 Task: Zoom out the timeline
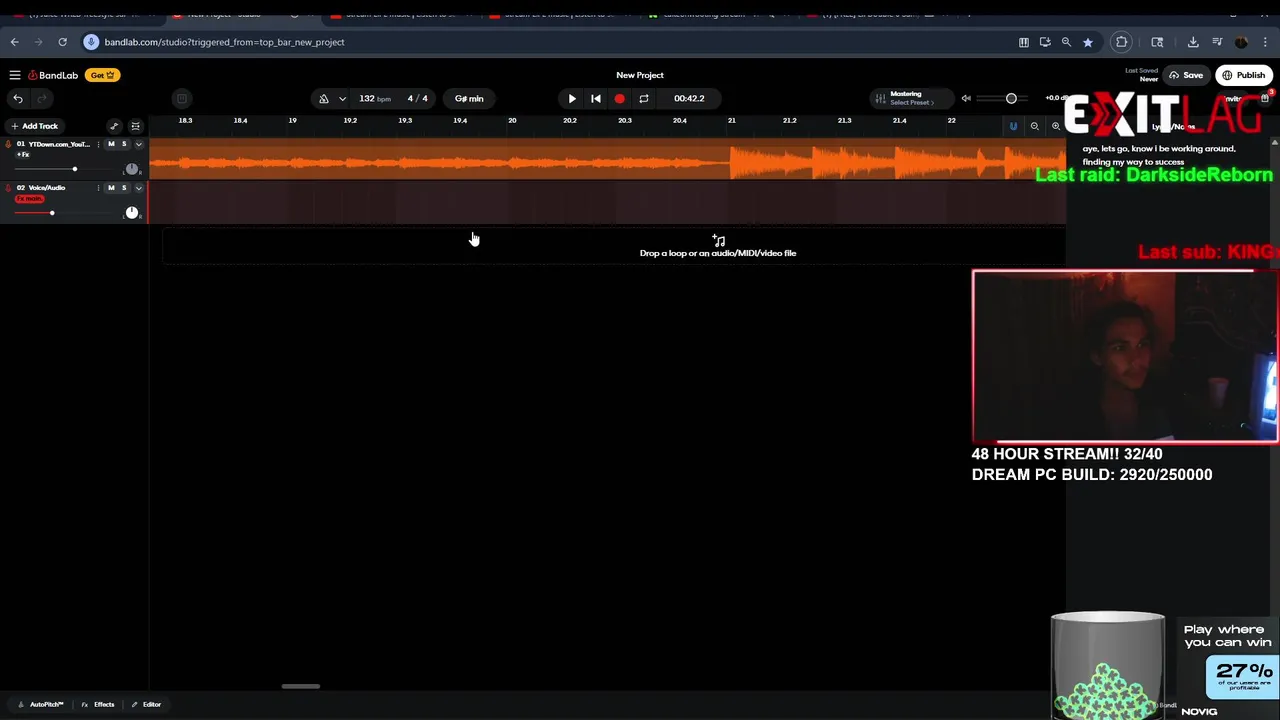(1035, 126)
